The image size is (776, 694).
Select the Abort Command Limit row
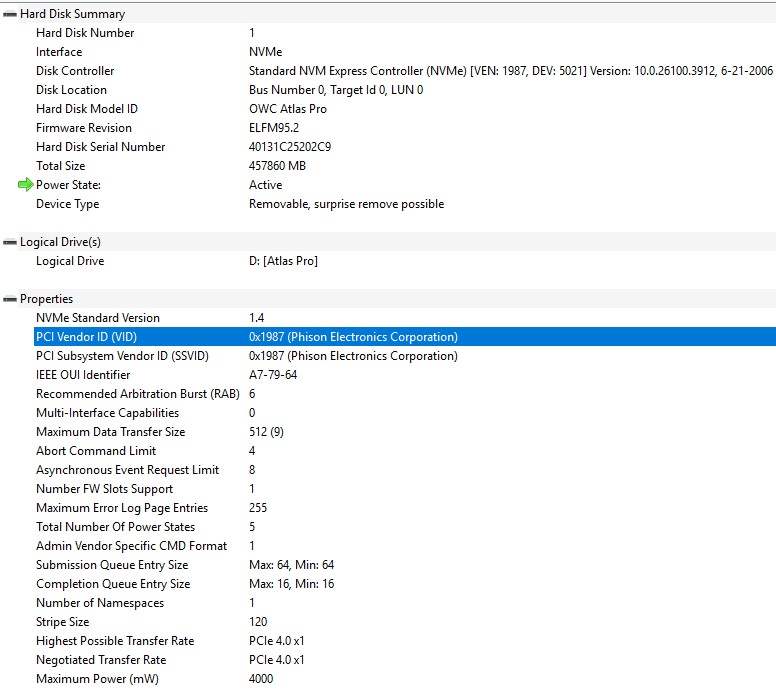pyautogui.click(x=405, y=451)
